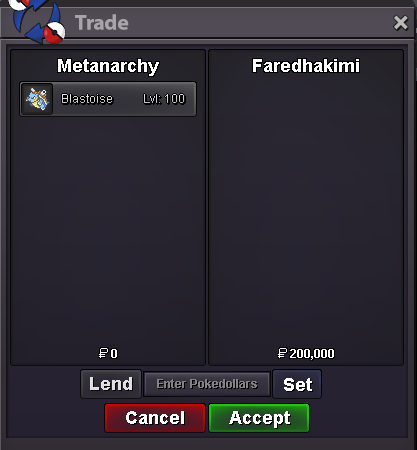Select the Blastoise Lvl: 100 entry
The width and height of the screenshot is (417, 450).
pyautogui.click(x=108, y=99)
